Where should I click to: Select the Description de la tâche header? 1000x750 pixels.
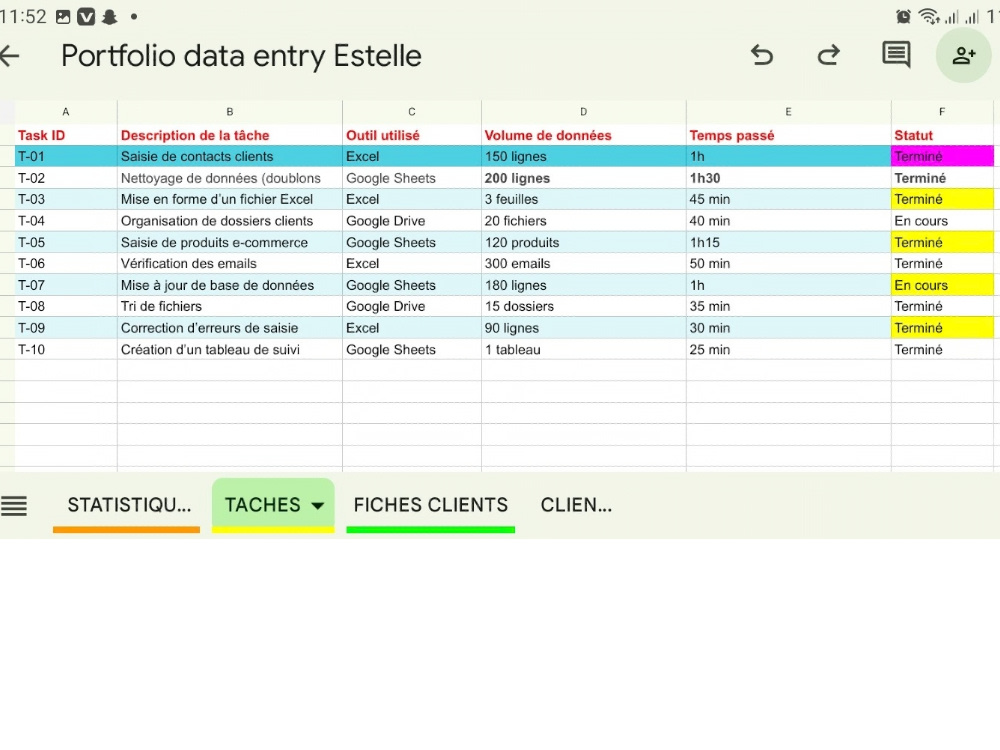click(230, 135)
